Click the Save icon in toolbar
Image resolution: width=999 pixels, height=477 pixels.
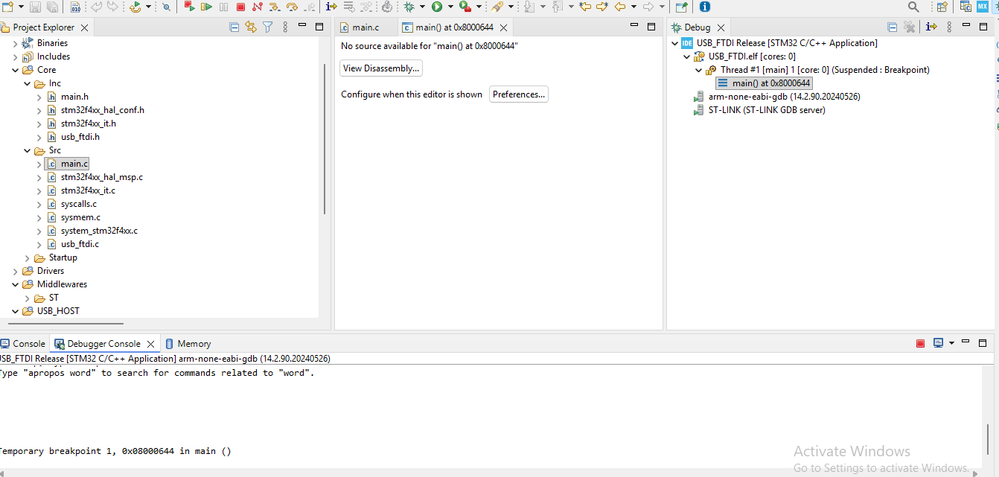pos(35,7)
